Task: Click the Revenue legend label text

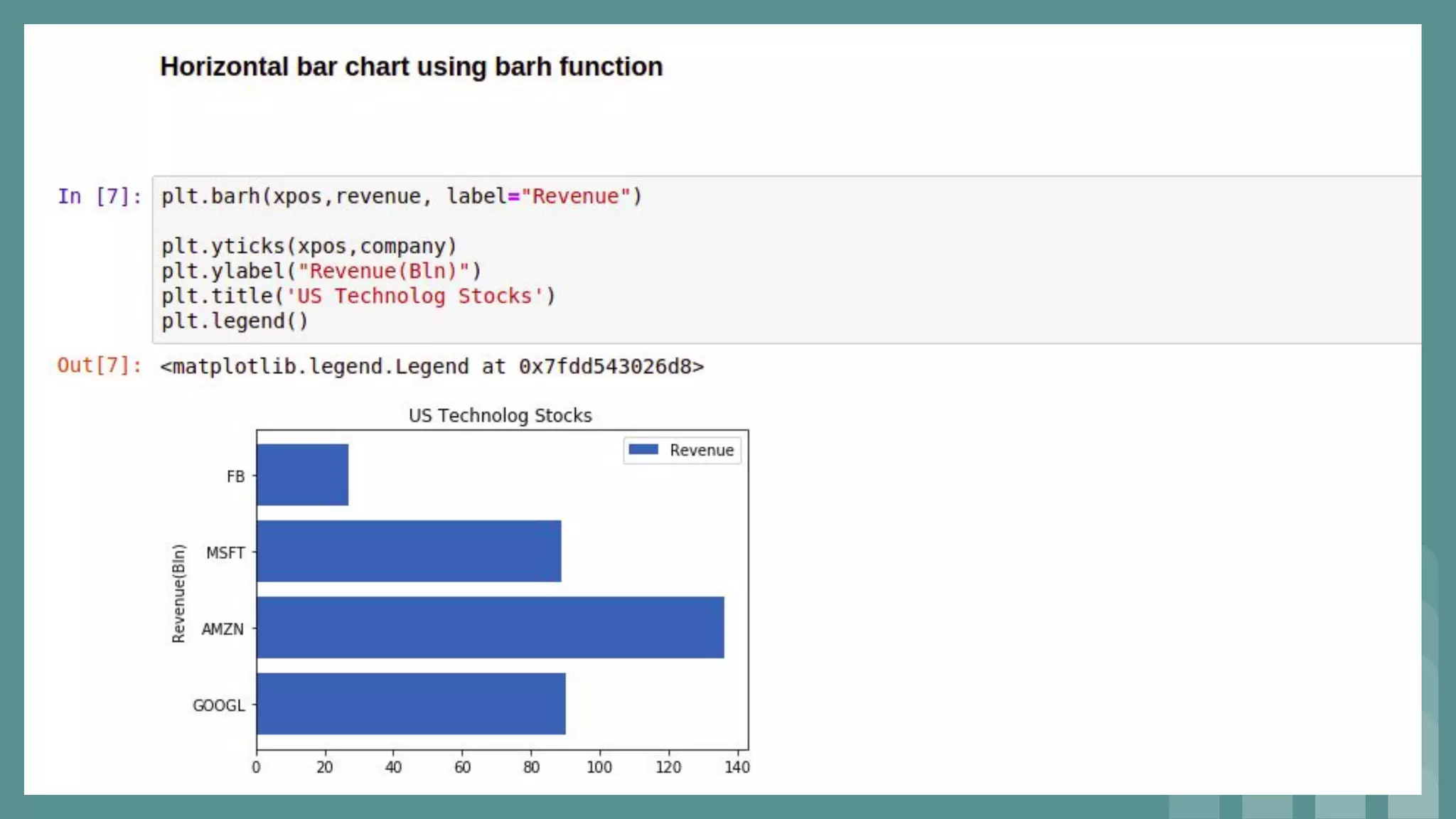Action: tap(701, 450)
